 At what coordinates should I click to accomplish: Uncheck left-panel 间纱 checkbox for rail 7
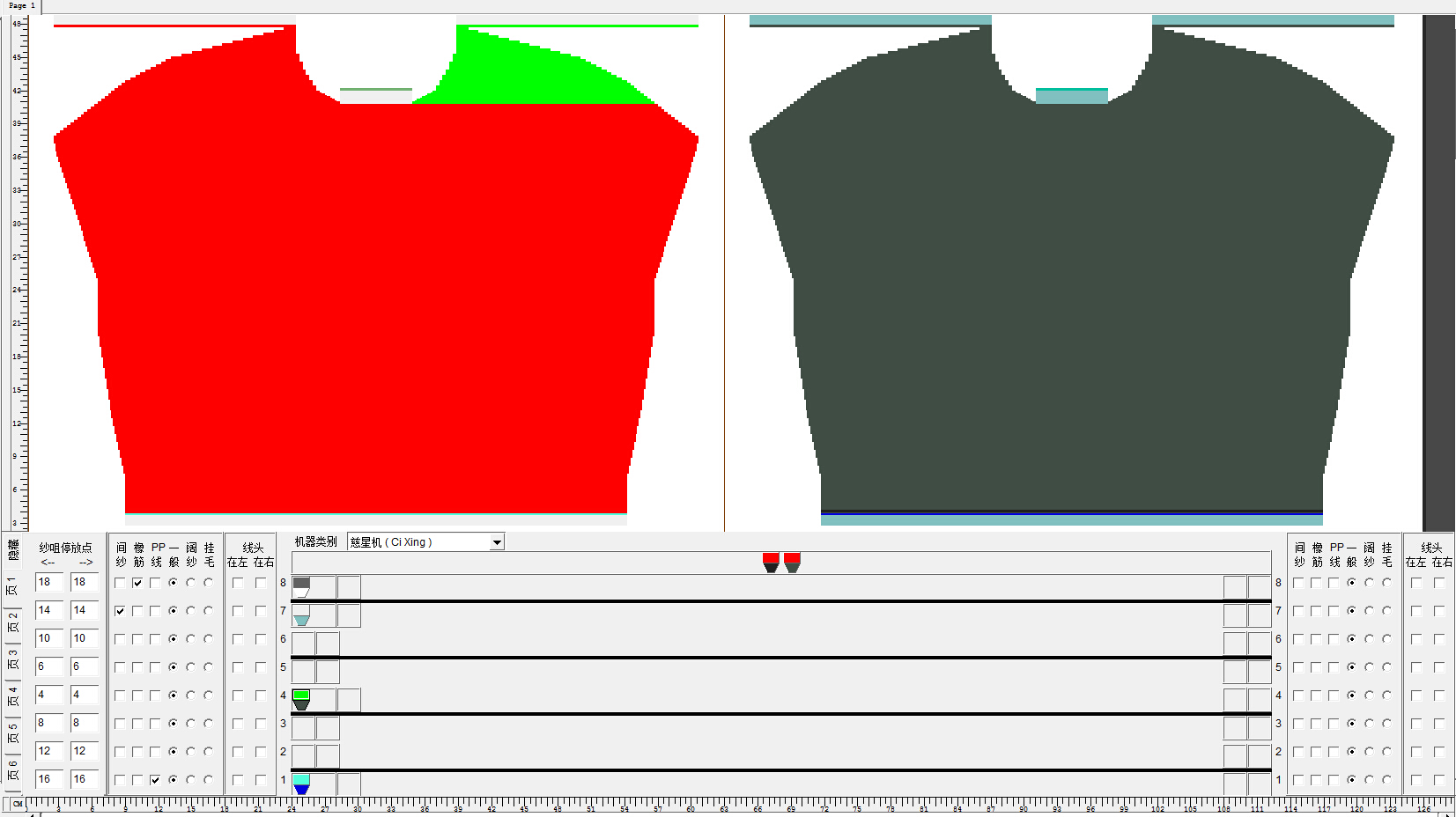click(120, 611)
